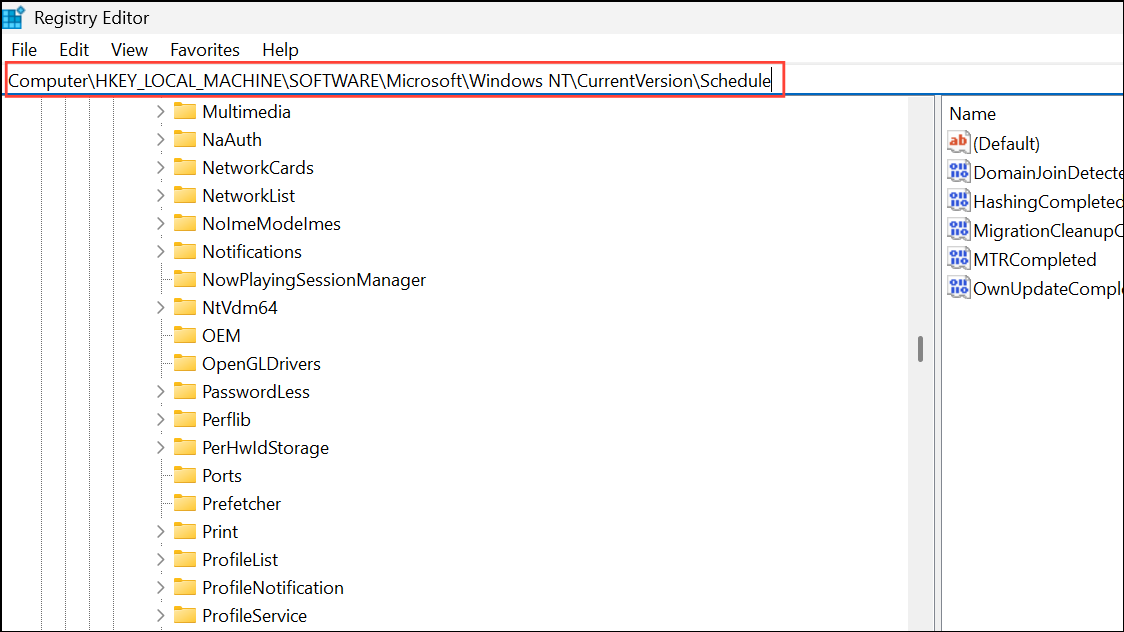Open the File menu

point(24,50)
